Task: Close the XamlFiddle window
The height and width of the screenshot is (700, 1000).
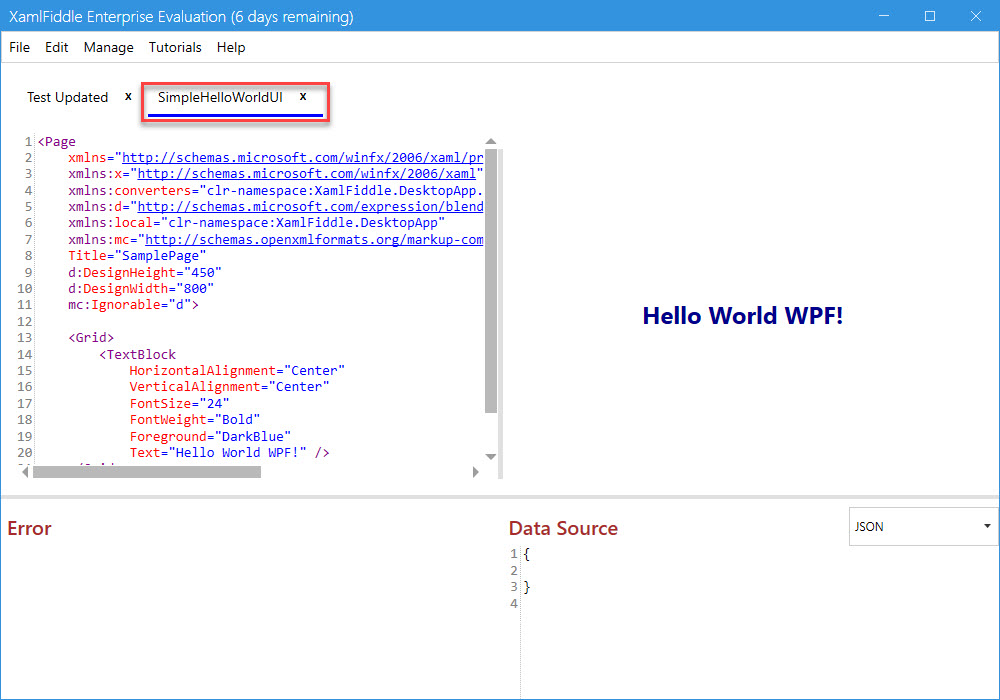Action: point(976,16)
